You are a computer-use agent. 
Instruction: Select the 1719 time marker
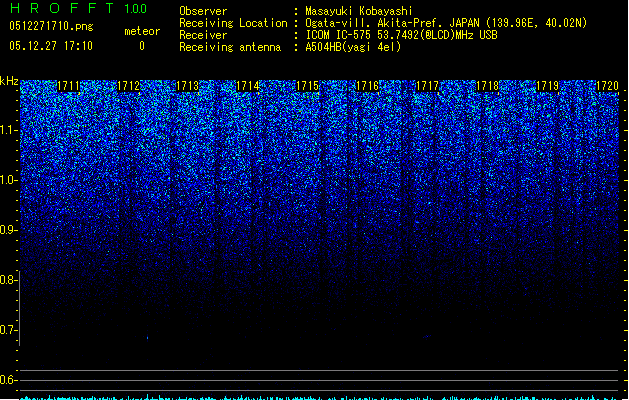pyautogui.click(x=547, y=86)
